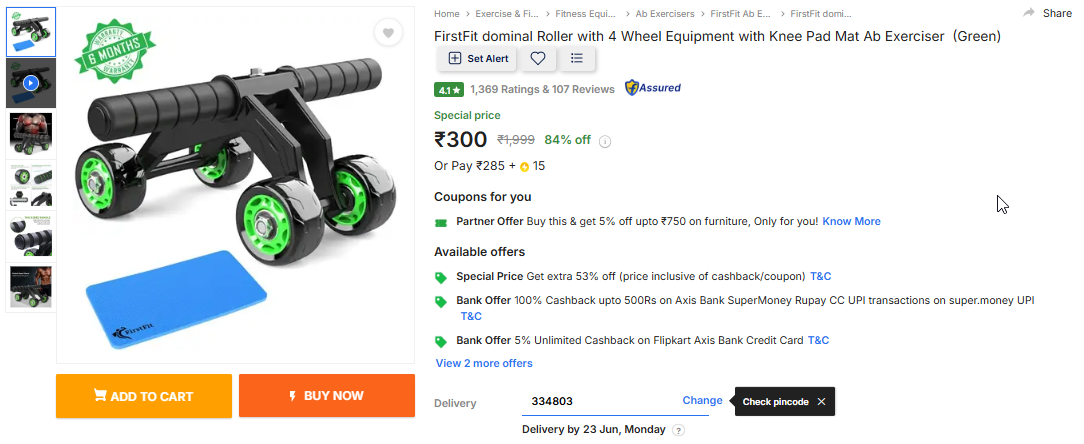The width and height of the screenshot is (1084, 444).
Task: Select the first product image thumbnail
Action: click(x=31, y=33)
